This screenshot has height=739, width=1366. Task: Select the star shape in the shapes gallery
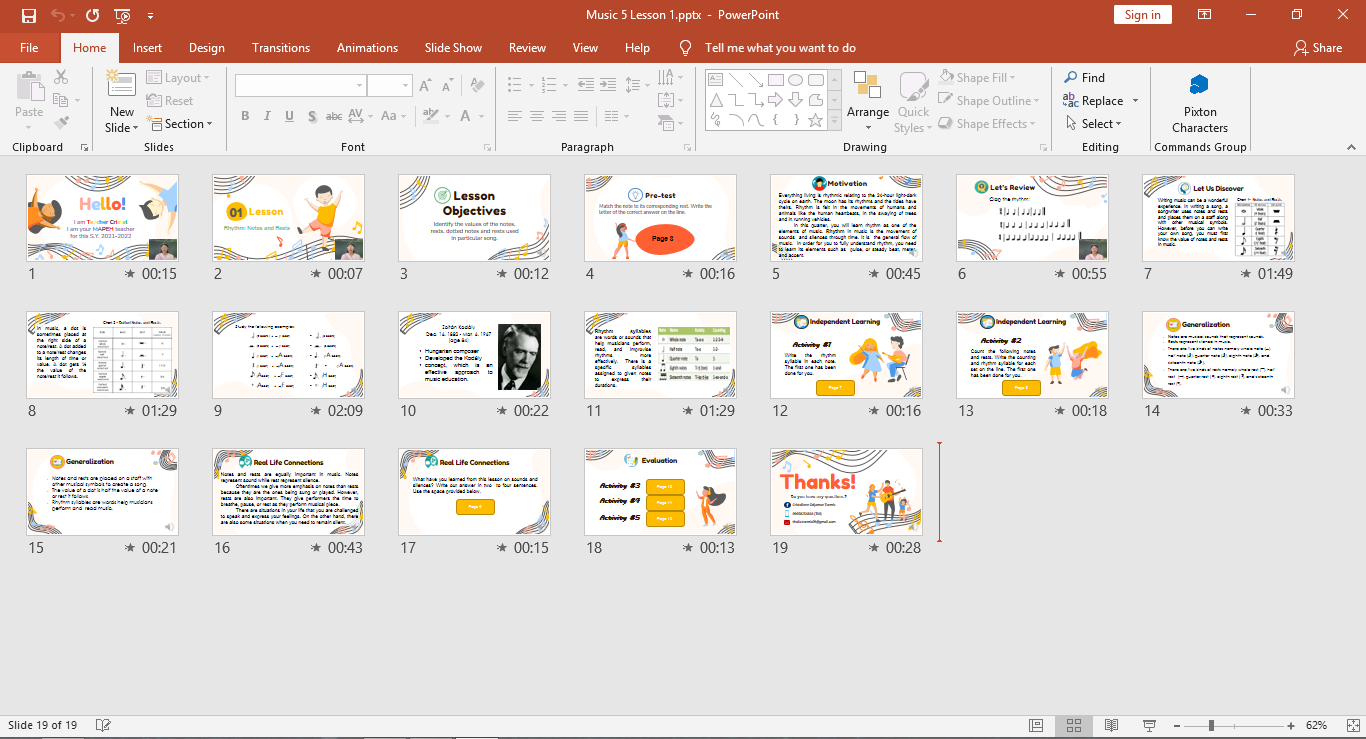pyautogui.click(x=815, y=120)
